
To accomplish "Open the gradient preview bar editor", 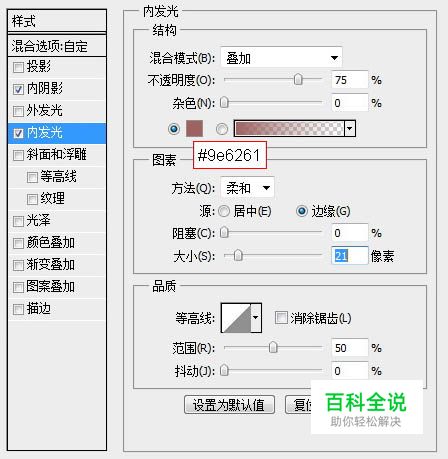I will pos(289,129).
